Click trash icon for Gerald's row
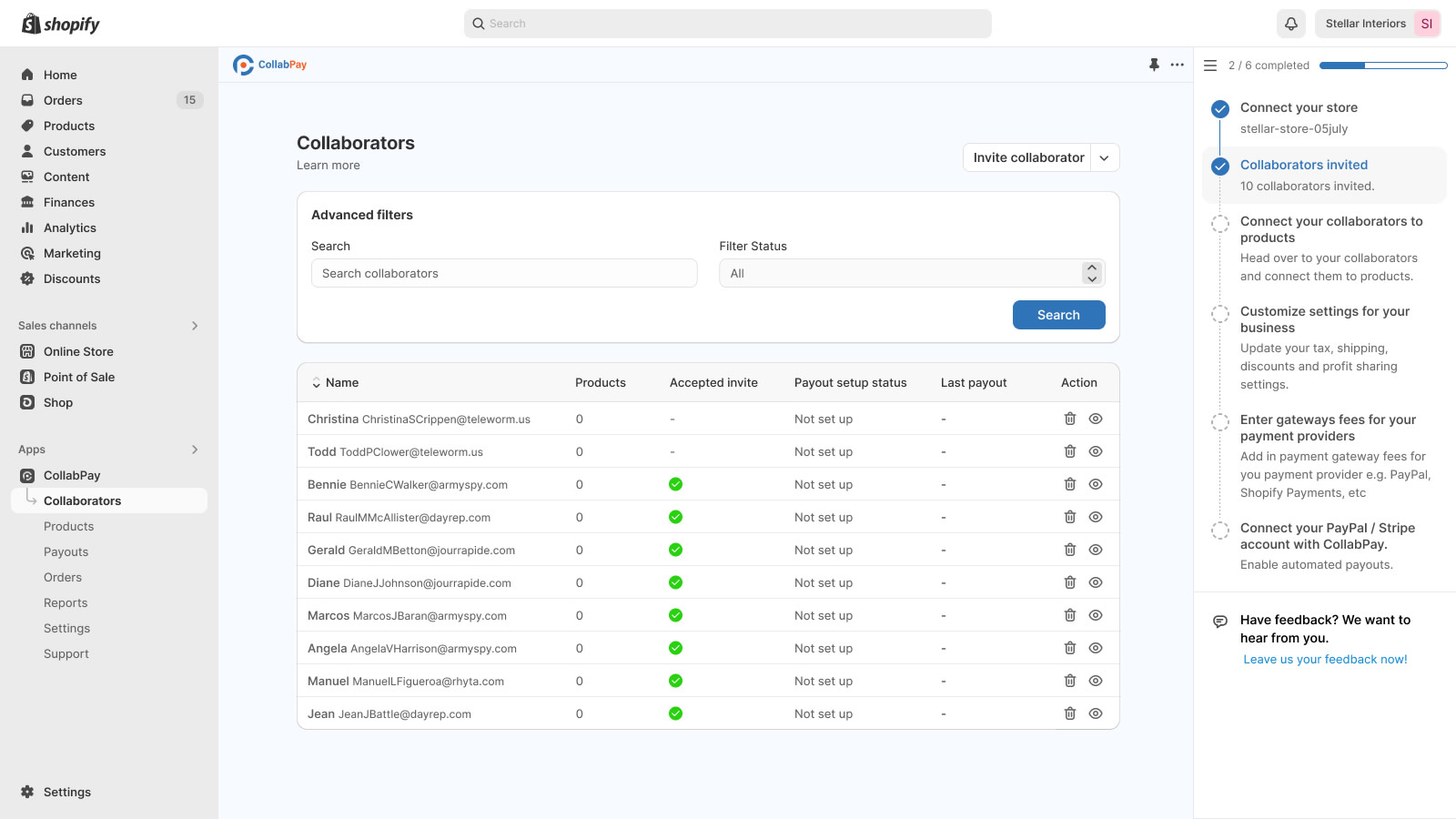 point(1070,550)
